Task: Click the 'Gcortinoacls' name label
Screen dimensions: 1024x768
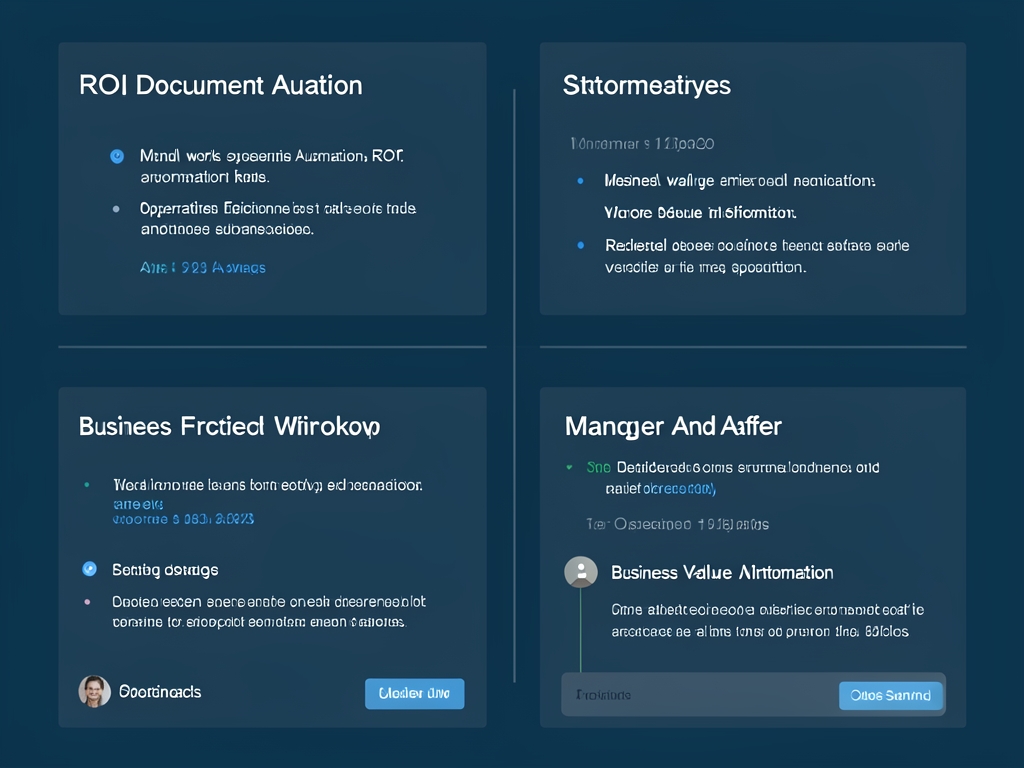Action: (x=160, y=692)
